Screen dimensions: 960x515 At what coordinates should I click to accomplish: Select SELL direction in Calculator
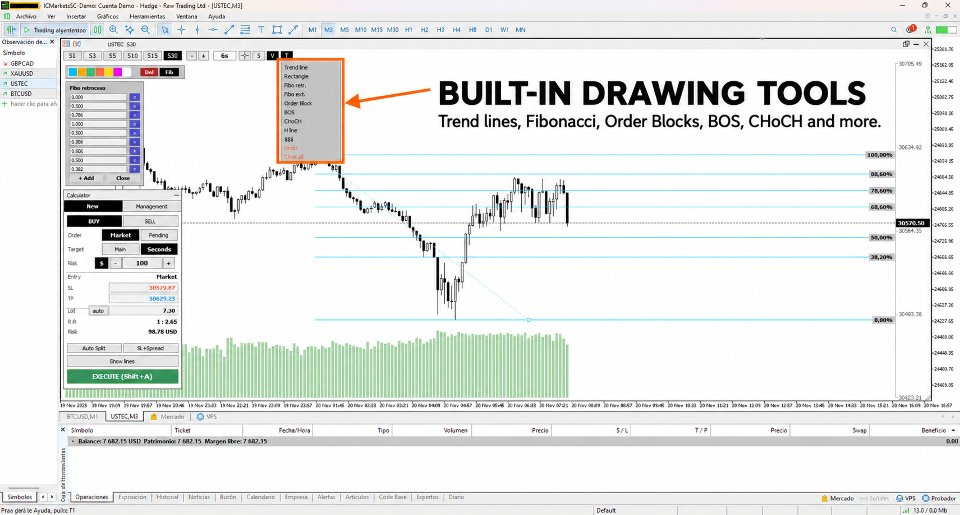pyautogui.click(x=151, y=221)
